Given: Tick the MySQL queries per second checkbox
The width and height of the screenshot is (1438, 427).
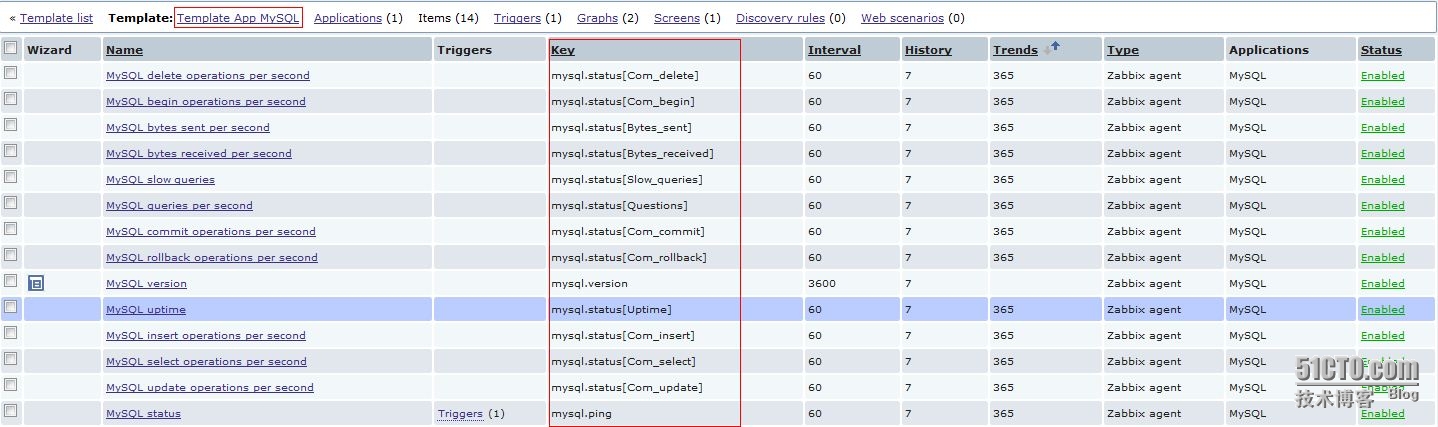Looking at the screenshot, I should click(11, 203).
